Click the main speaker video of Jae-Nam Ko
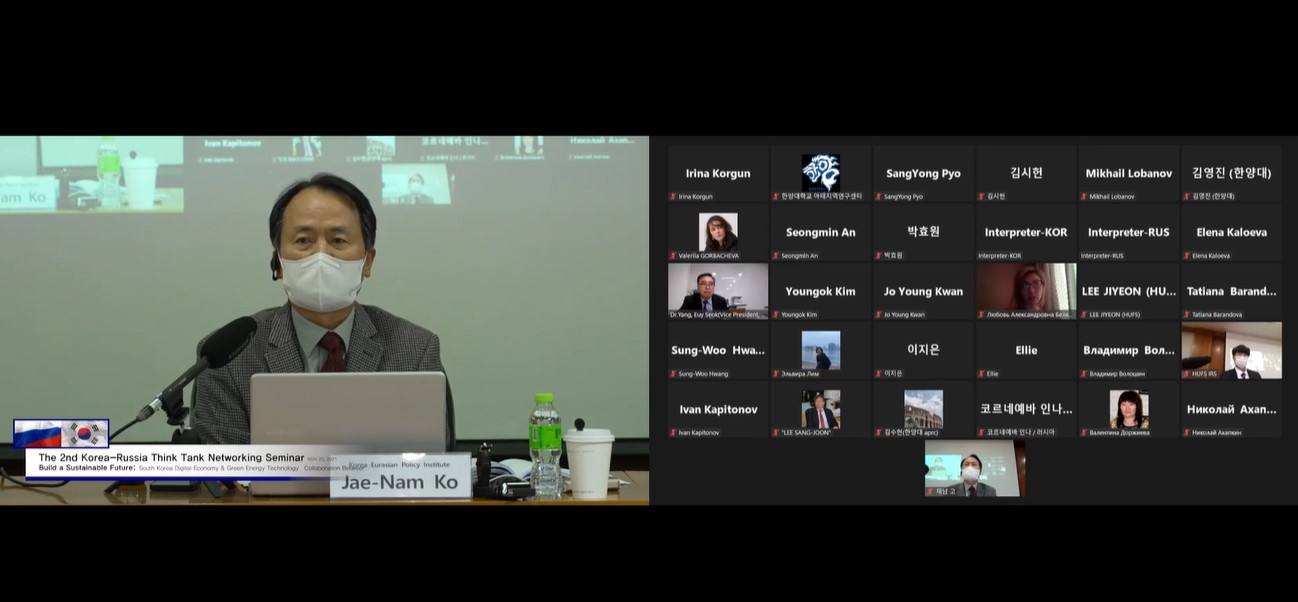1298x602 pixels. (324, 300)
